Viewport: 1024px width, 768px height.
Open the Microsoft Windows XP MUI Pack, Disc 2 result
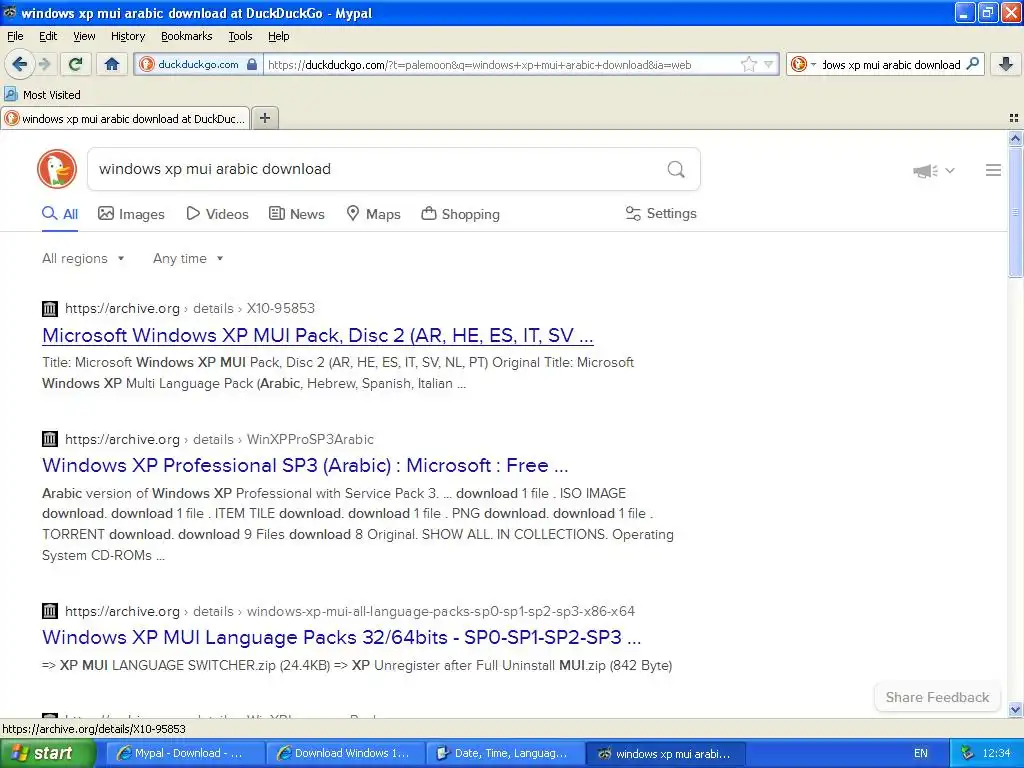(x=317, y=335)
